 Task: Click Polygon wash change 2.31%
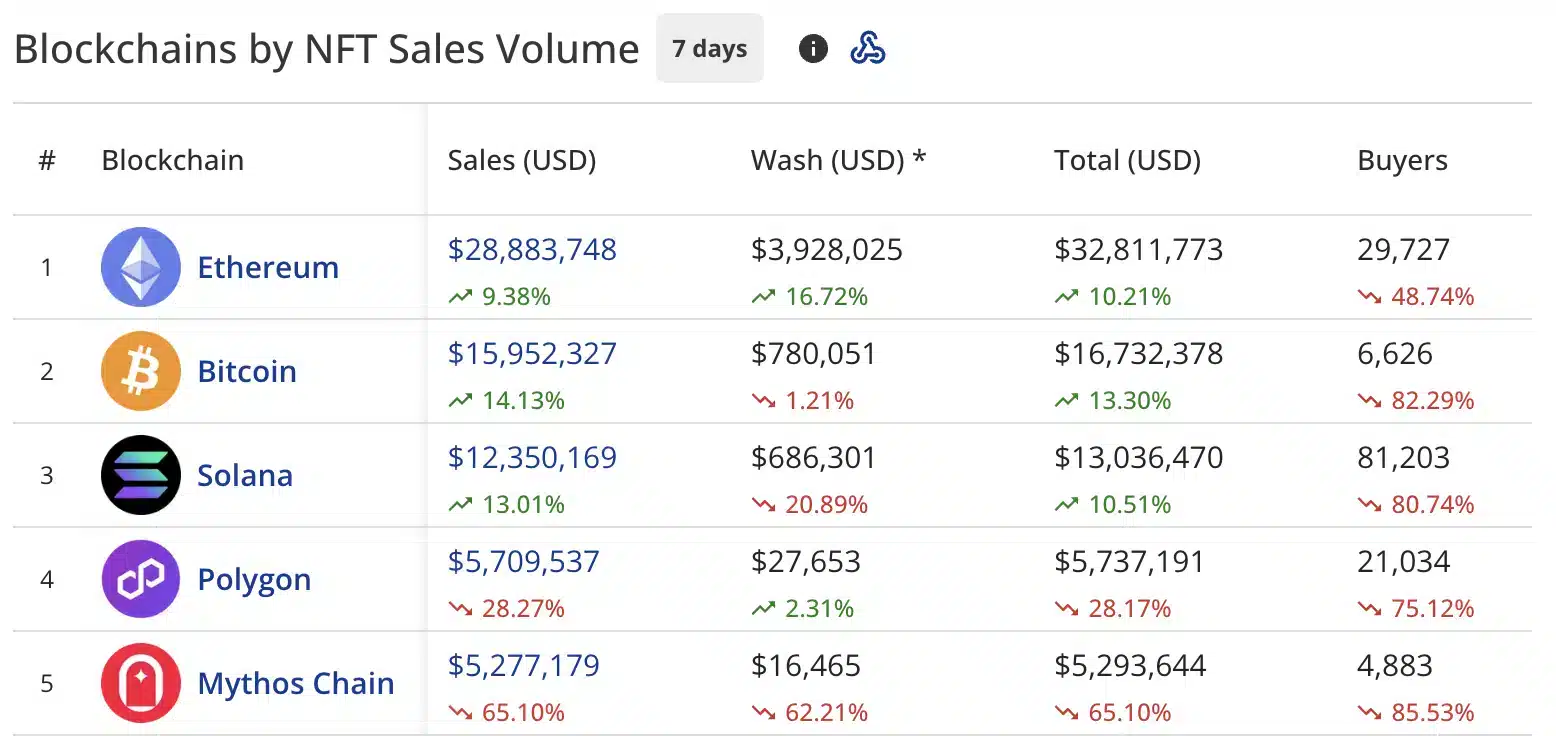802,609
